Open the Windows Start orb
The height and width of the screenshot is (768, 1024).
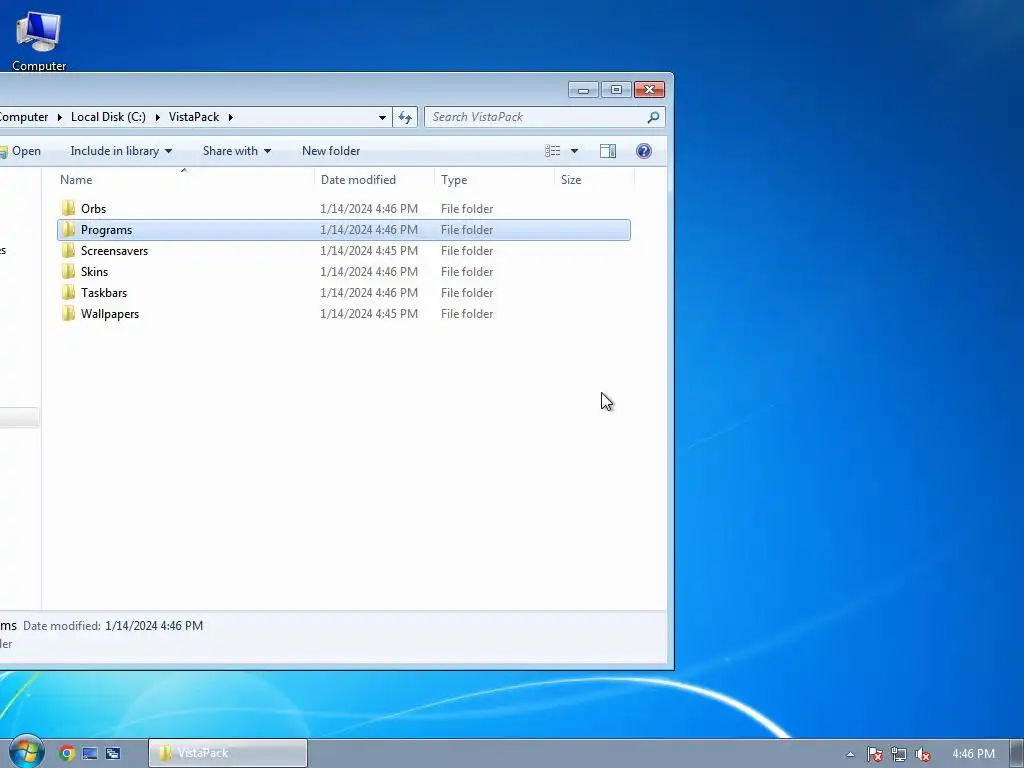click(26, 752)
